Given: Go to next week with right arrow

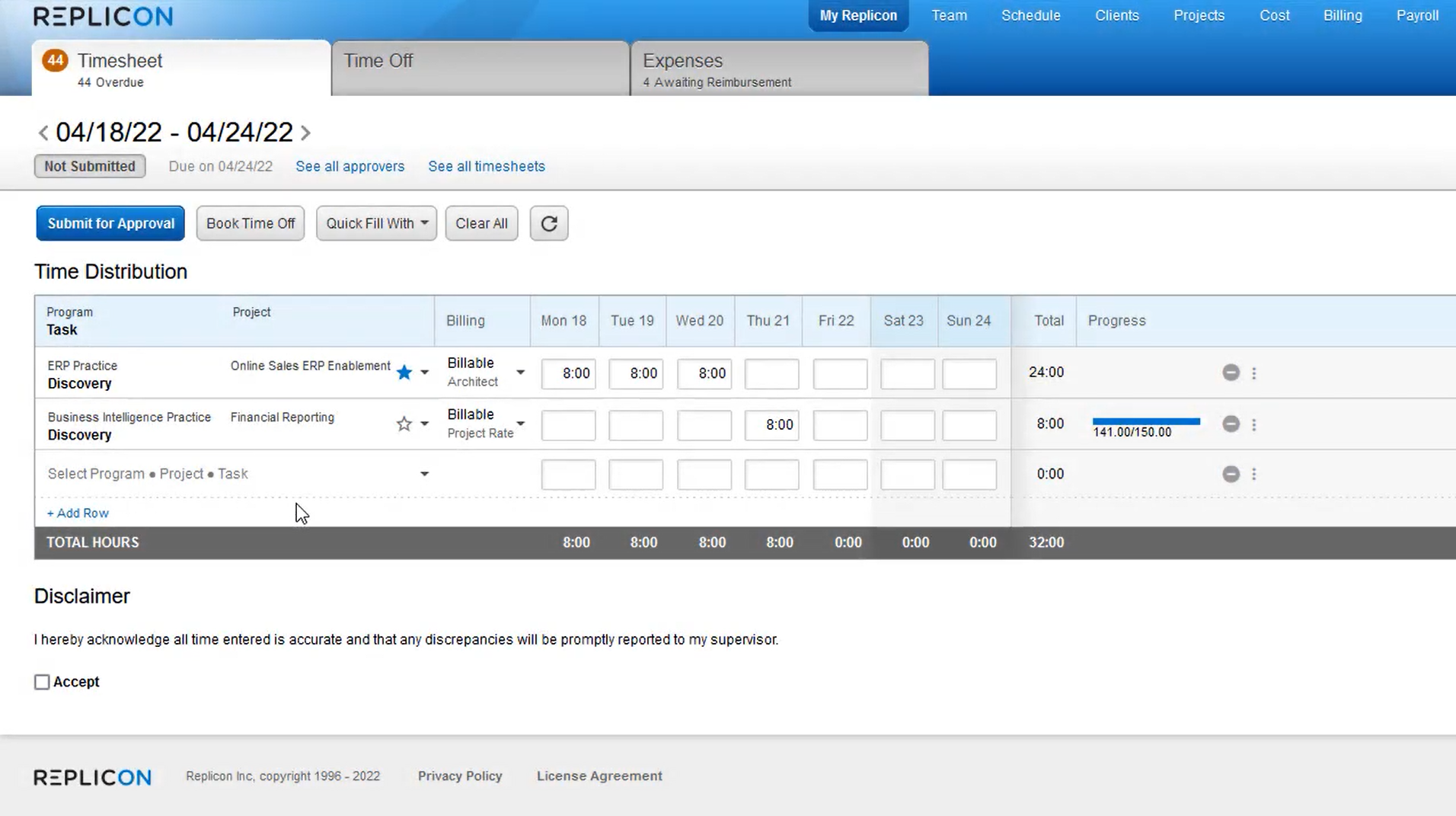Looking at the screenshot, I should [306, 133].
